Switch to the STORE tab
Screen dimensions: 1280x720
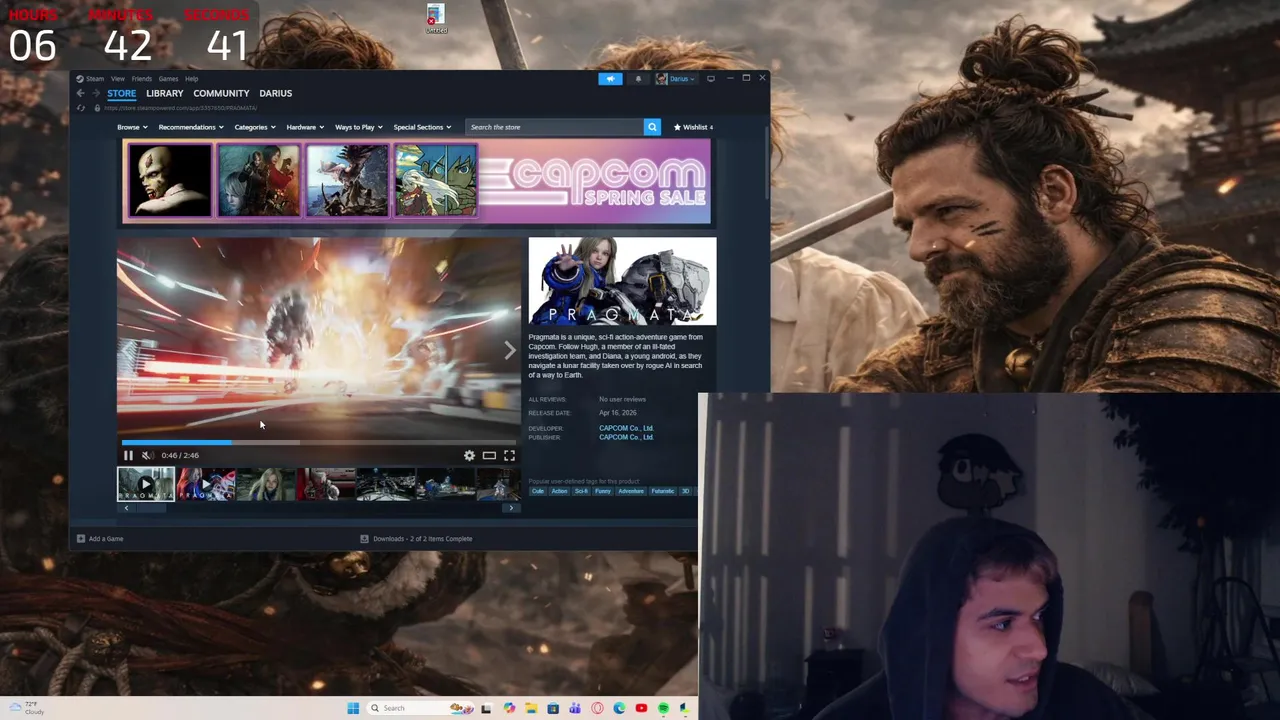(121, 93)
